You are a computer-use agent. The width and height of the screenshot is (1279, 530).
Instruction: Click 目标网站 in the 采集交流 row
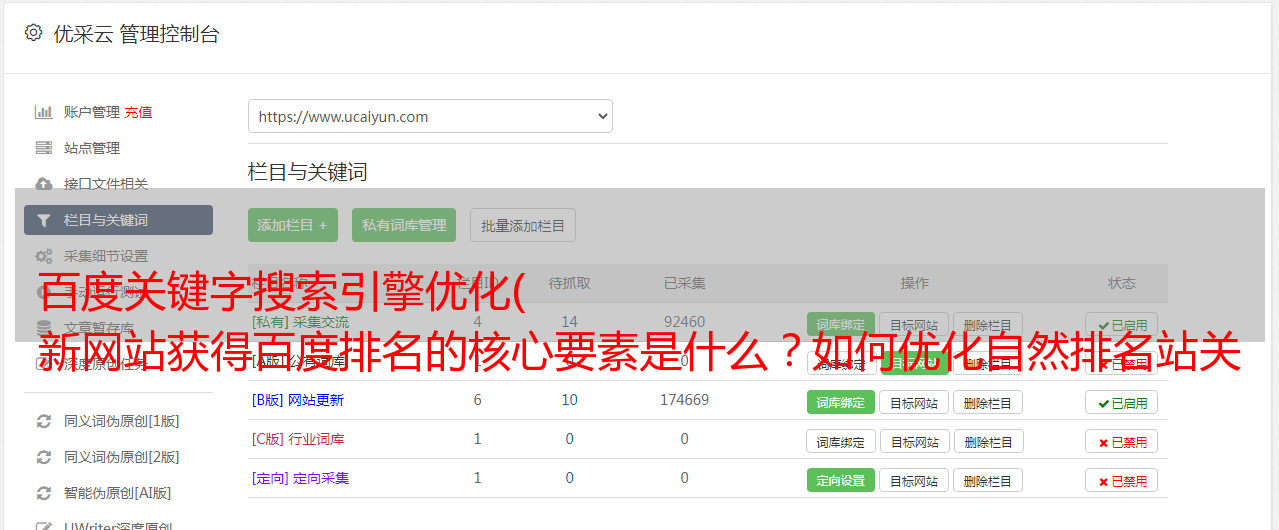pyautogui.click(x=914, y=325)
